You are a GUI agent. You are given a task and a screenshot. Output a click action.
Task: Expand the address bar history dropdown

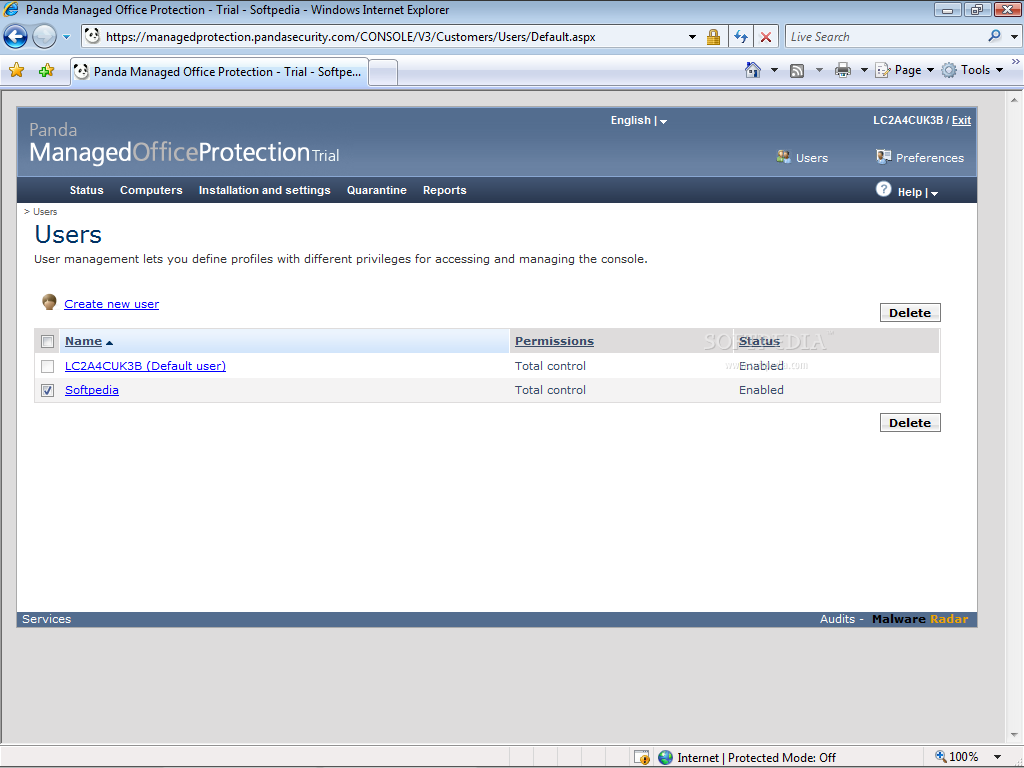(692, 37)
